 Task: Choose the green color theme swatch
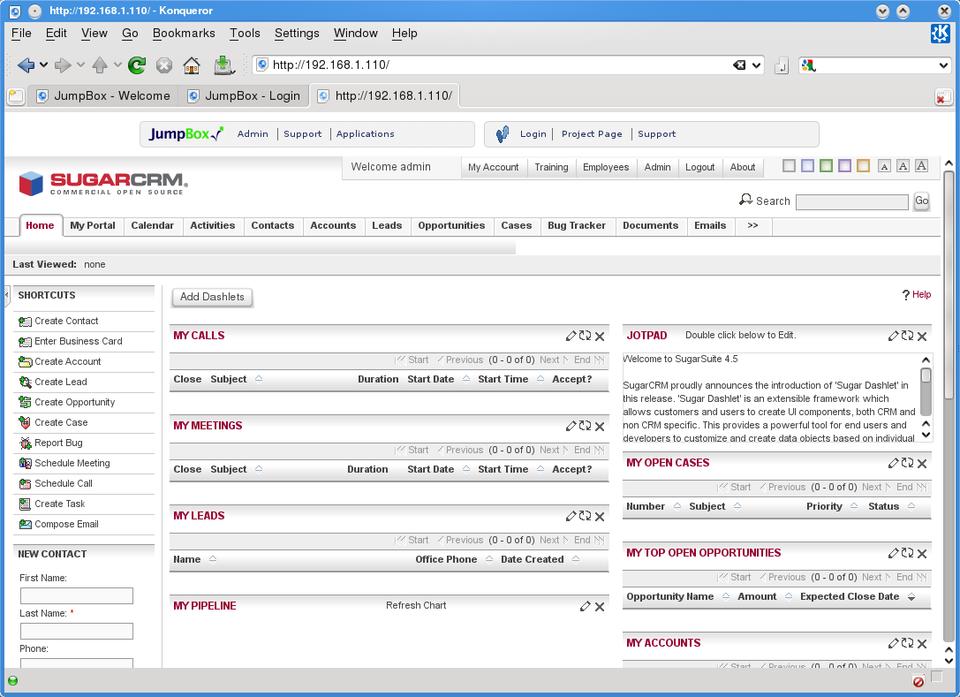click(826, 166)
